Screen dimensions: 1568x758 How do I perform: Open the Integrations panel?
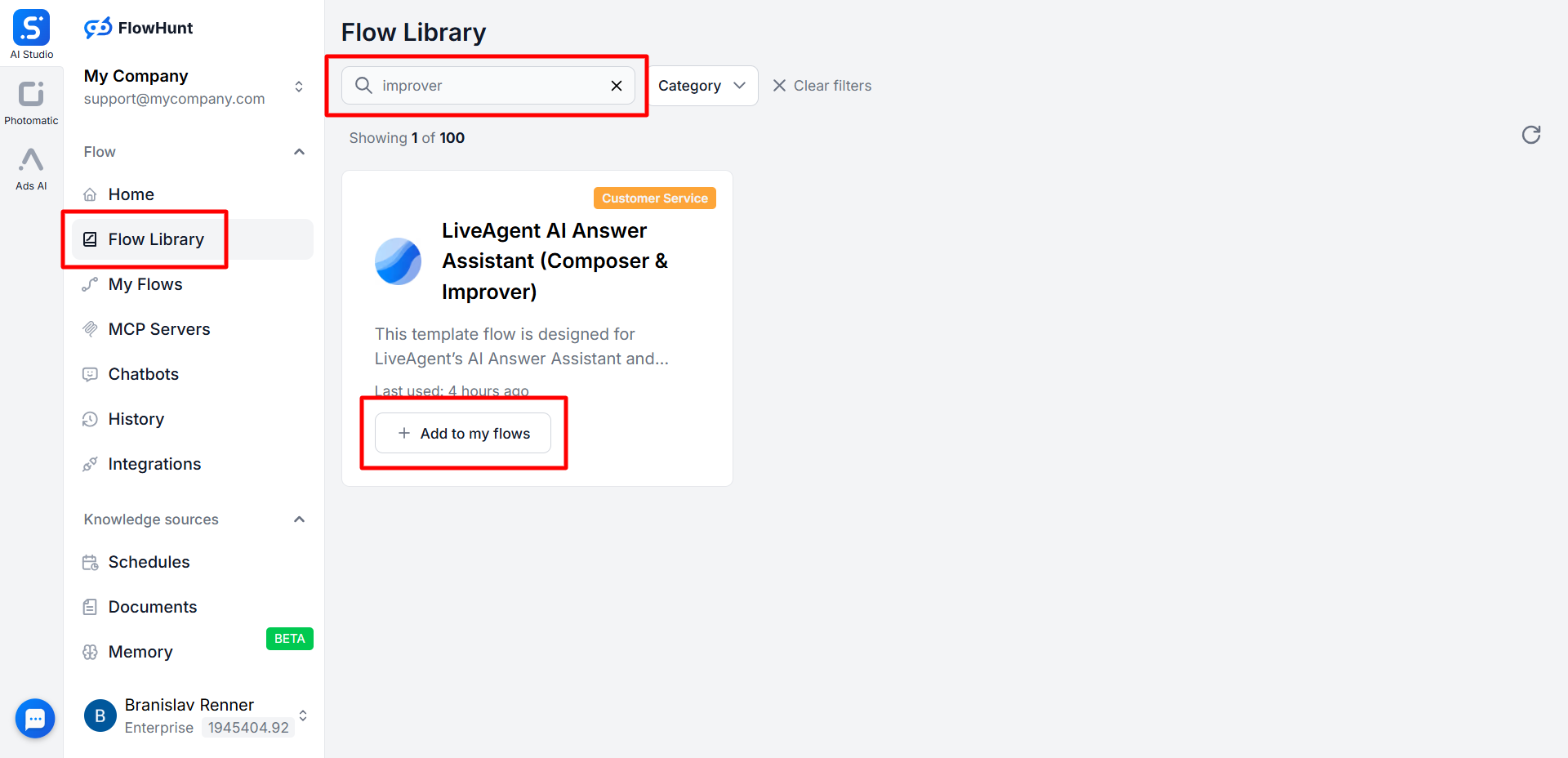pos(154,463)
